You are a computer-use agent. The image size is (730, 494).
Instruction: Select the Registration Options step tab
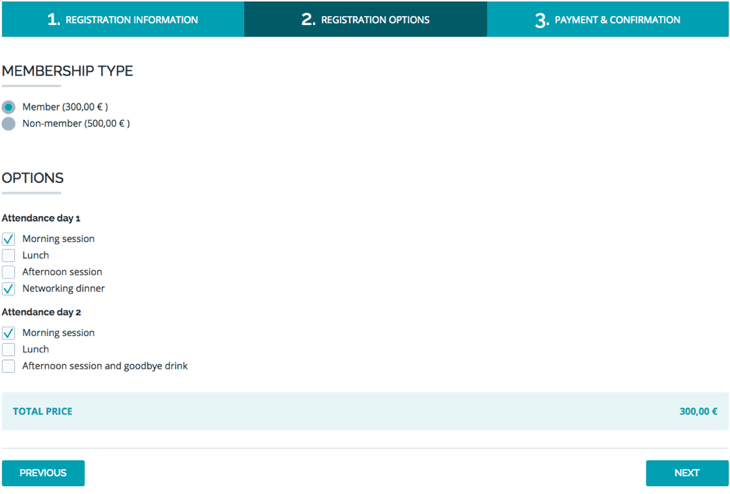[365, 19]
